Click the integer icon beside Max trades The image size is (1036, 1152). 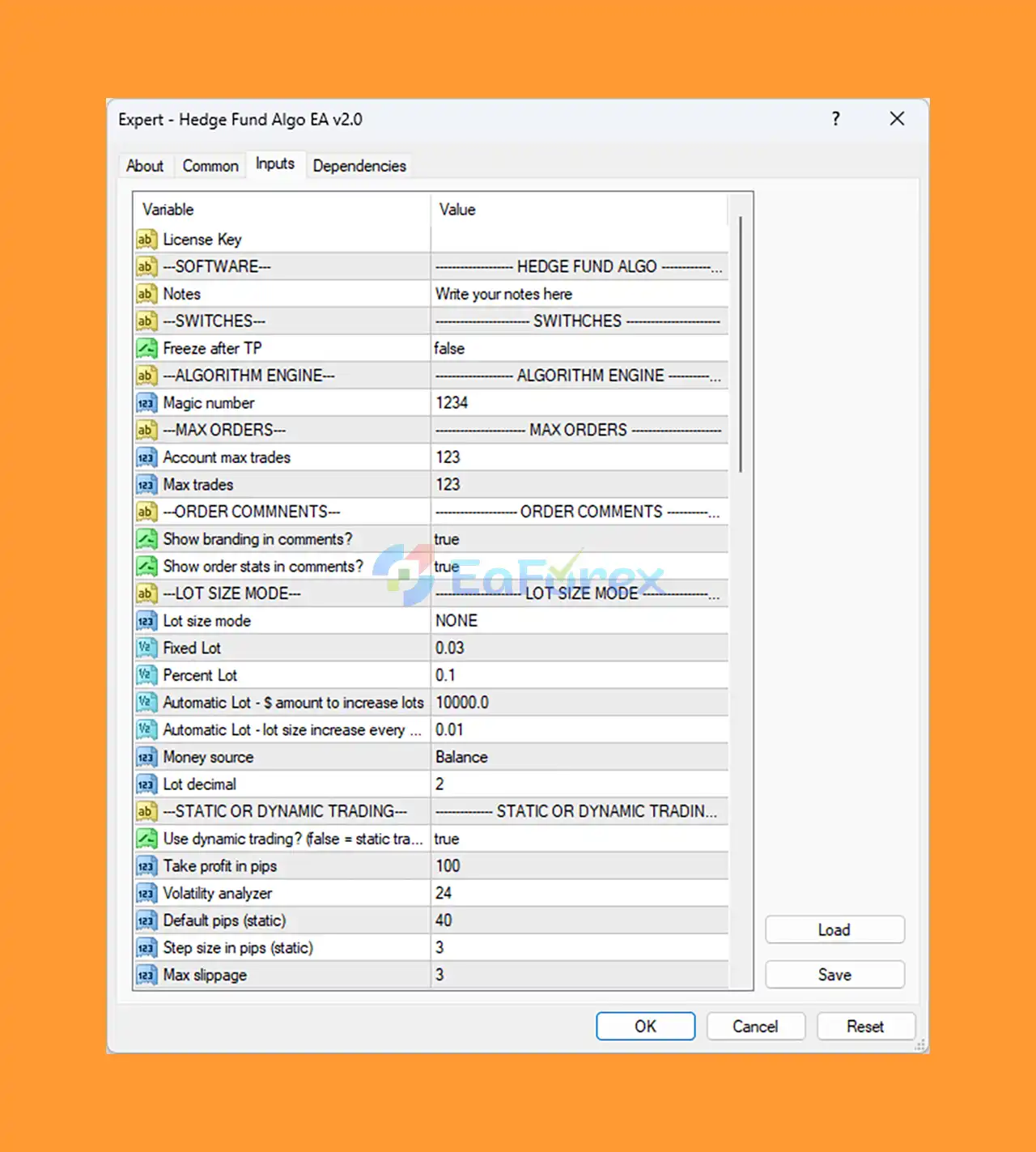146,485
